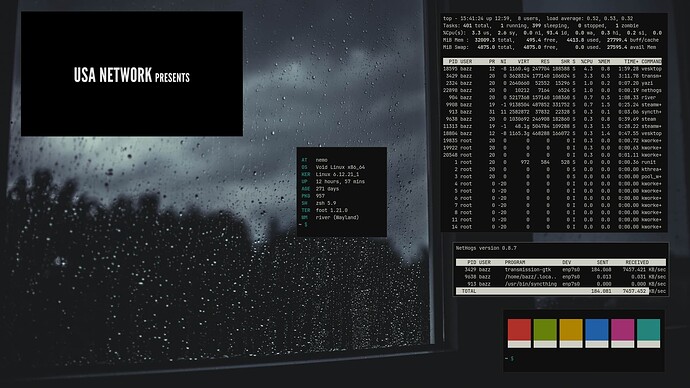This screenshot has width=690, height=388.
Task: Click the RECEIVED column header in NetHogs
Action: [x=637, y=262]
